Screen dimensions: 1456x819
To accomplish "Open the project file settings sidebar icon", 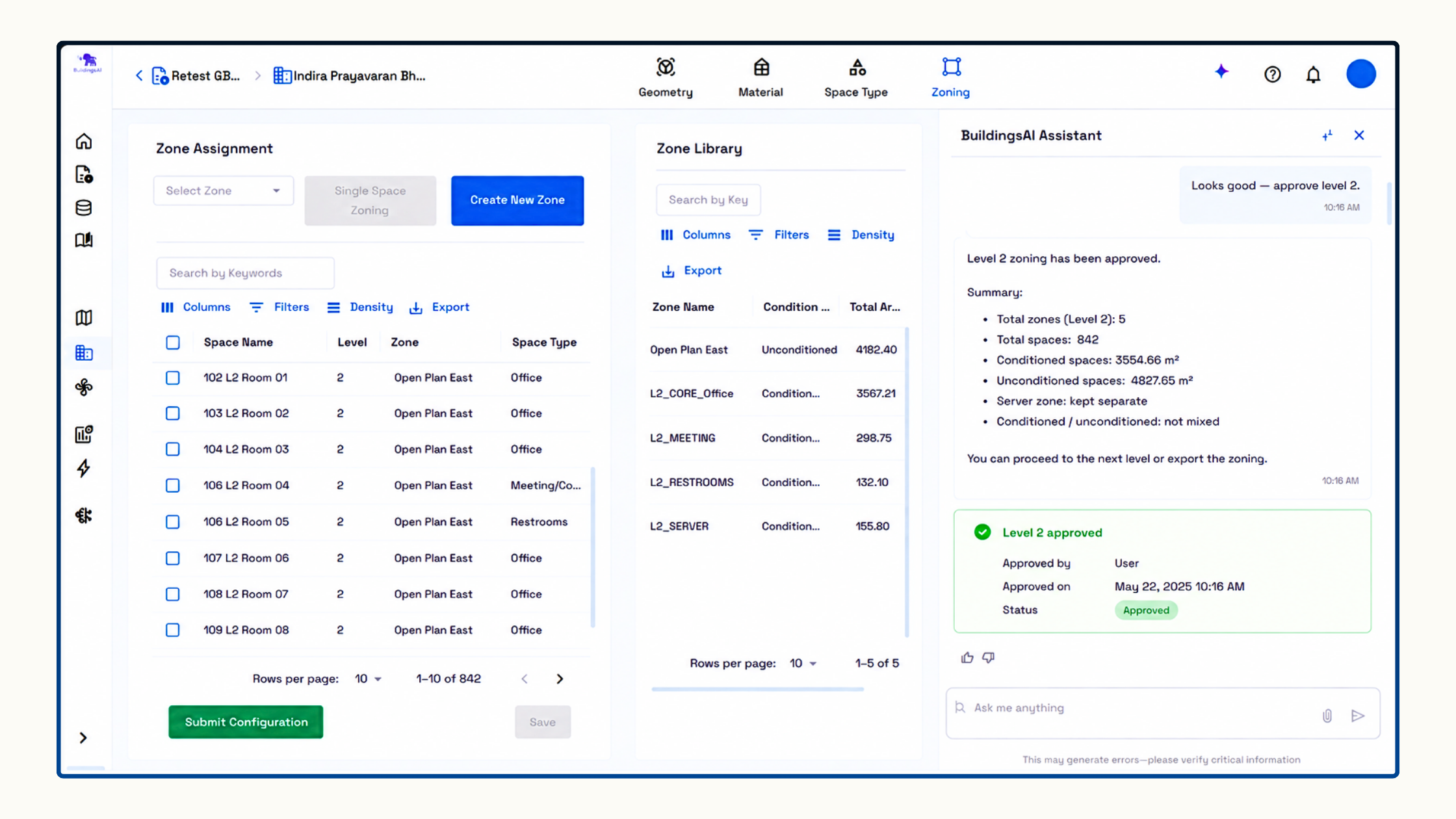I will tap(84, 174).
